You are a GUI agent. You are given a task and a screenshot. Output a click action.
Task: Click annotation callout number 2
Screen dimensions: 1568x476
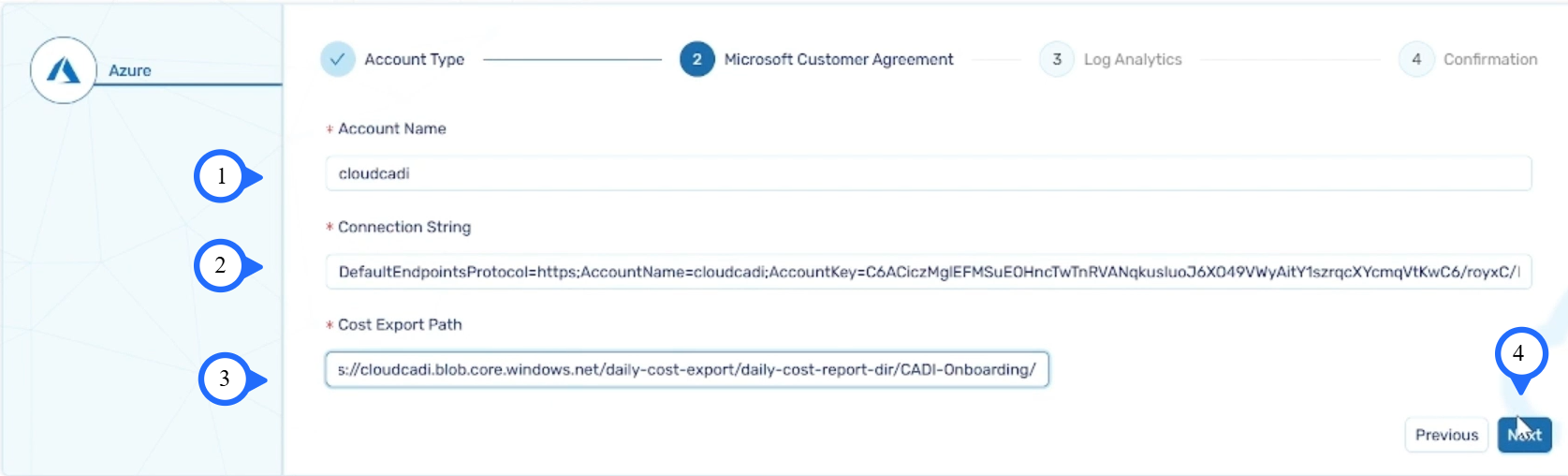221,266
